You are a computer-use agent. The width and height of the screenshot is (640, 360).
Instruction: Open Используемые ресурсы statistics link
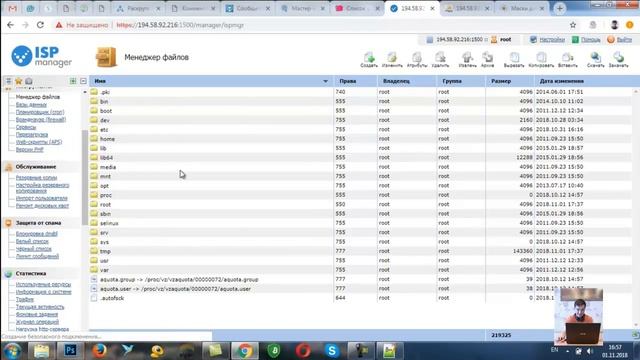click(x=43, y=284)
